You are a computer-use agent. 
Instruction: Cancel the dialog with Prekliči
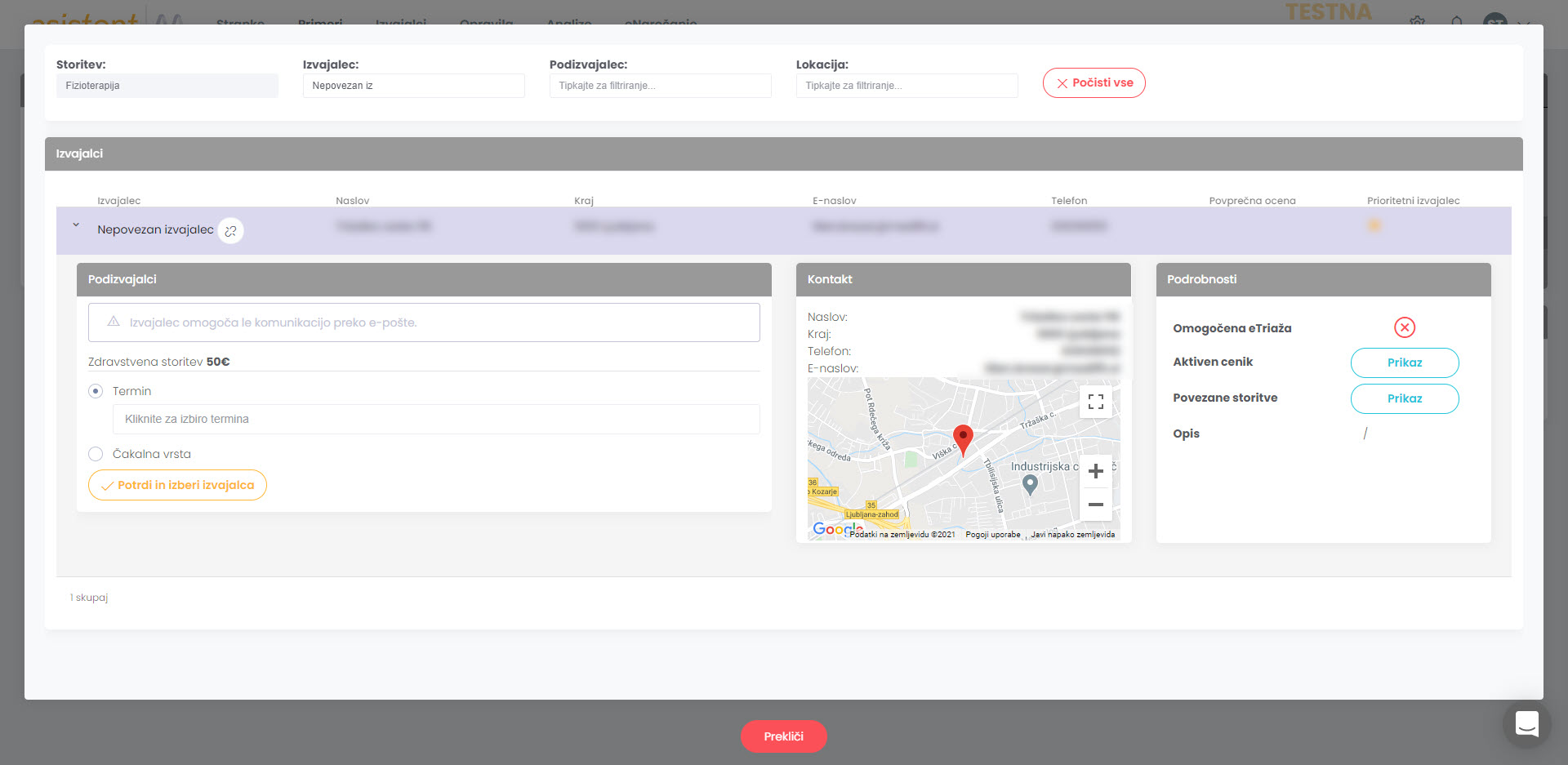(x=783, y=736)
